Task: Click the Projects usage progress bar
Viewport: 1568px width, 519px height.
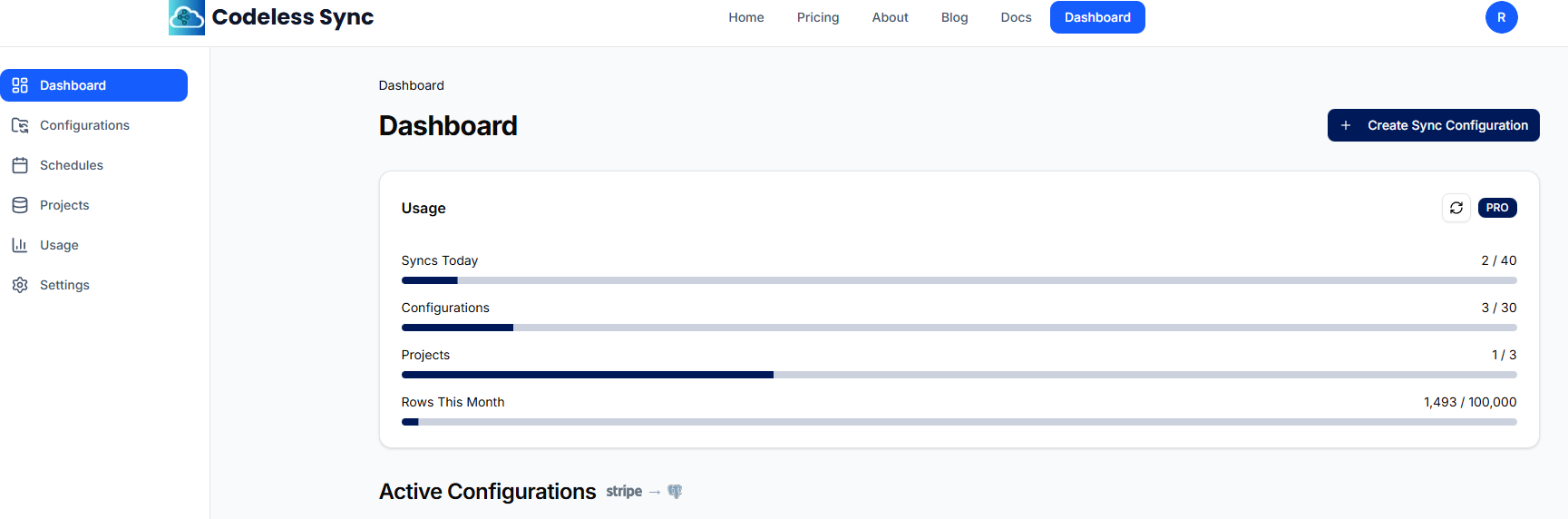Action: [959, 375]
